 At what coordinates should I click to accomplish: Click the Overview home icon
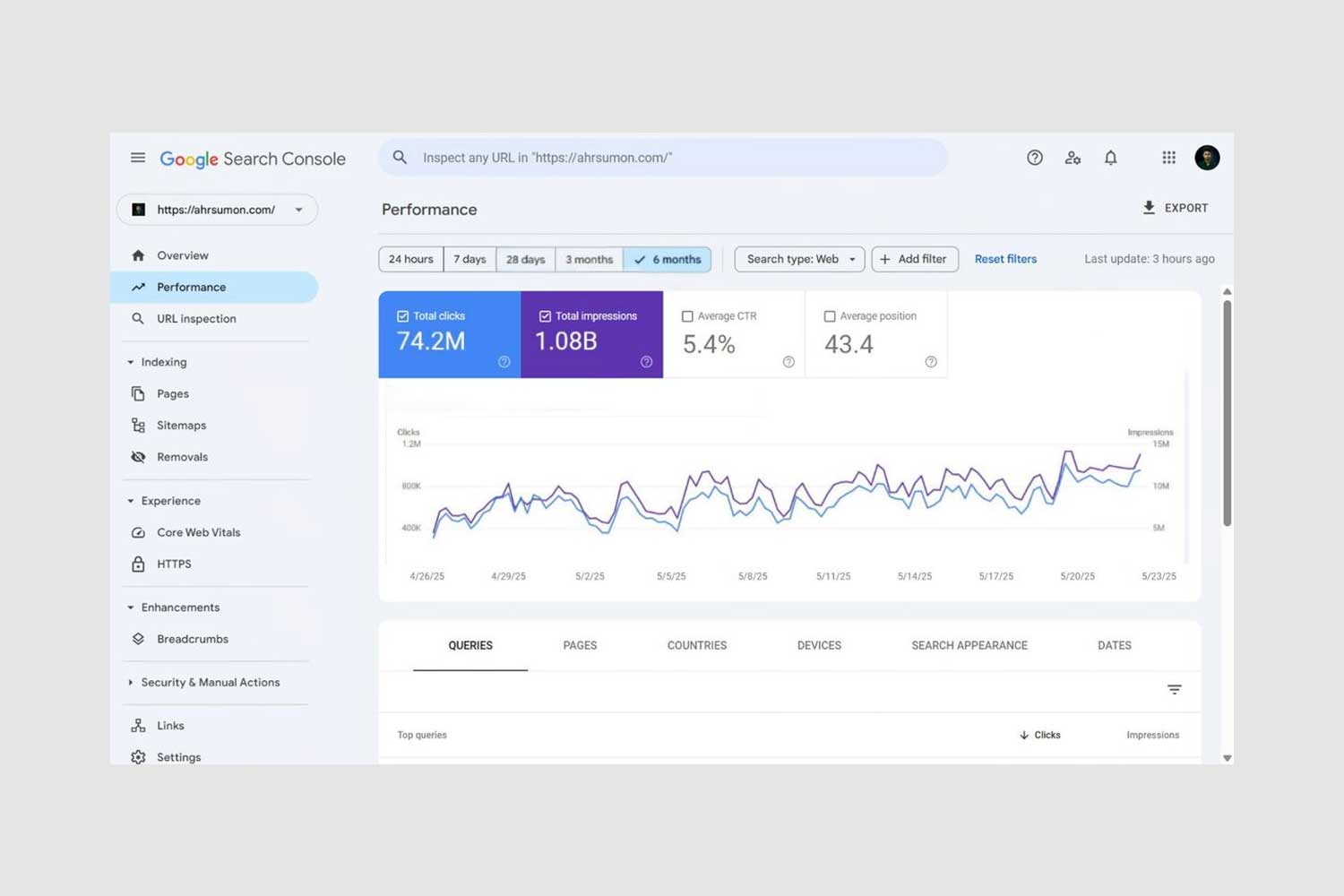138,255
